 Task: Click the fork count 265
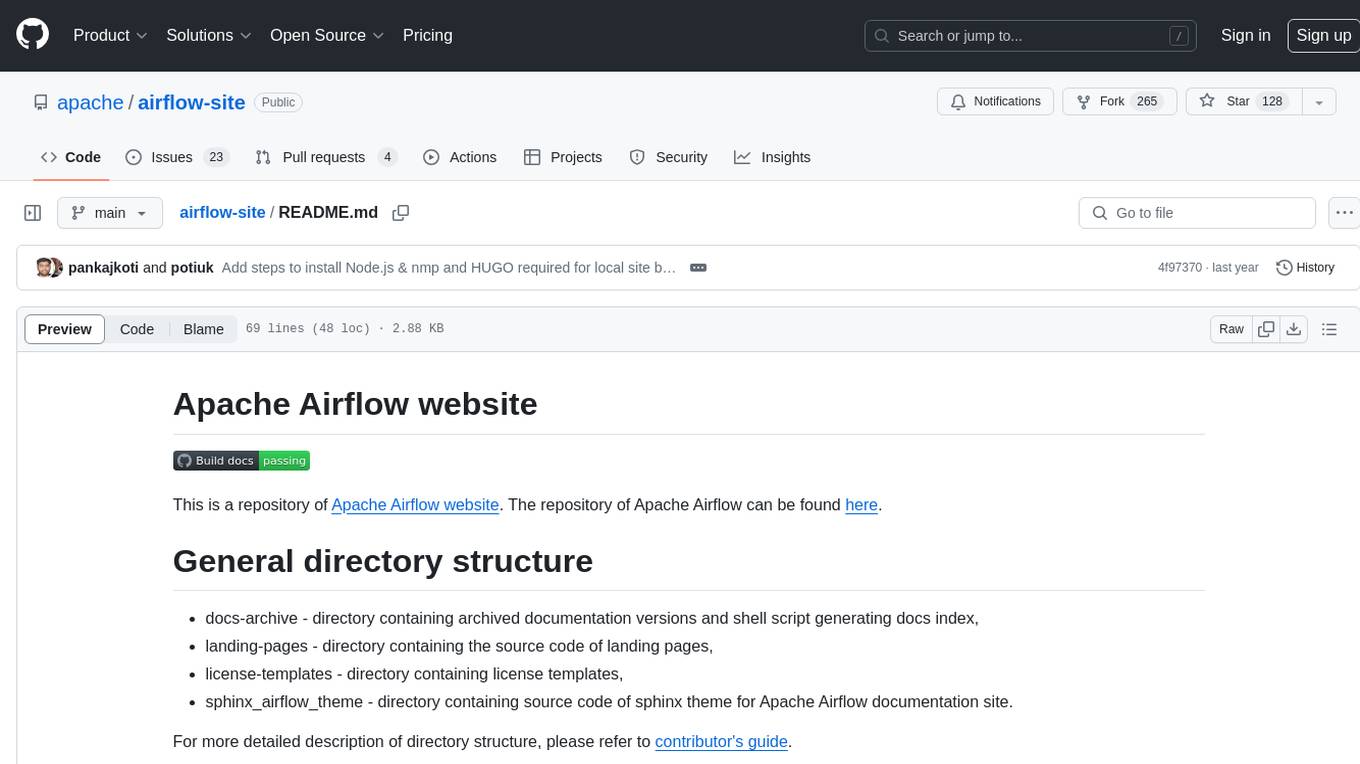pyautogui.click(x=1147, y=102)
